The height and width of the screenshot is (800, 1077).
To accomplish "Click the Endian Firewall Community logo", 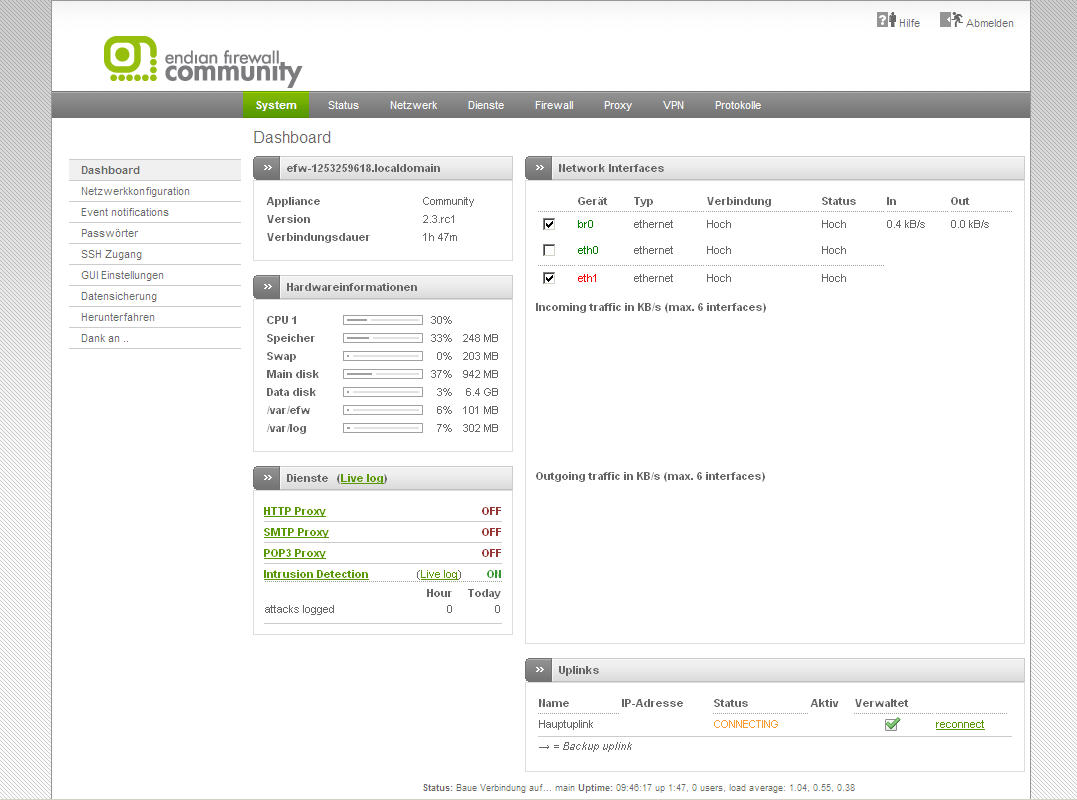I will point(202,61).
